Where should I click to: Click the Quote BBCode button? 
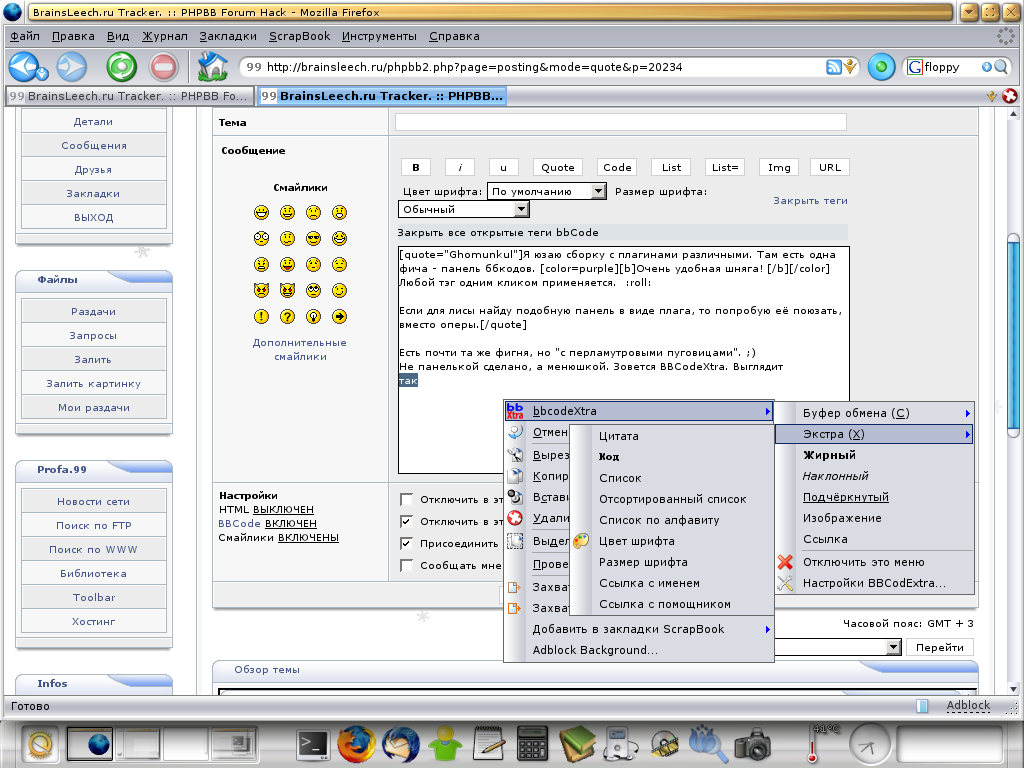558,167
